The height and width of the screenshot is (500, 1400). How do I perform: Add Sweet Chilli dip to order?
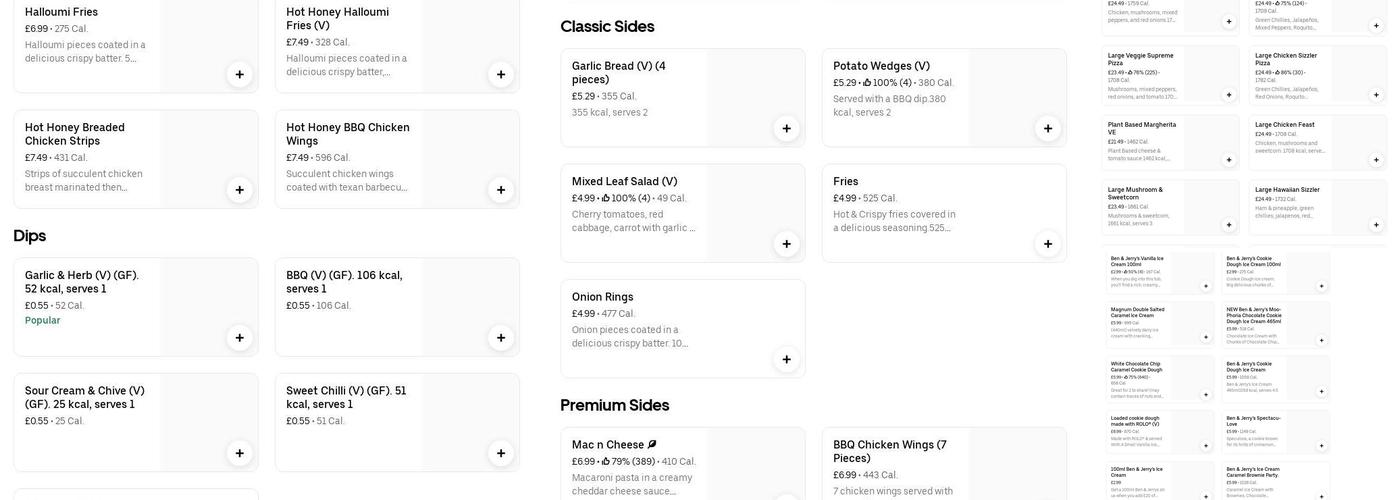(501, 453)
